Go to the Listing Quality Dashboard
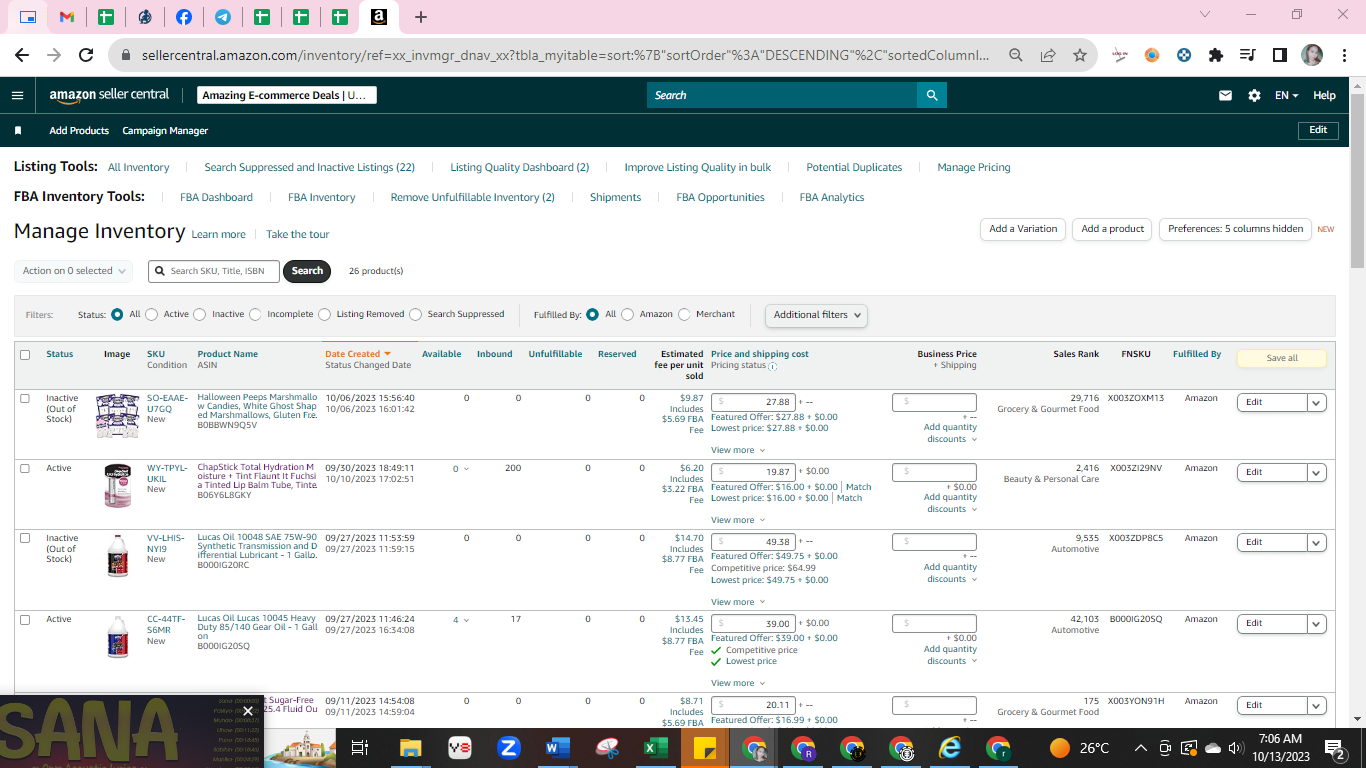The height and width of the screenshot is (768, 1366). (520, 167)
